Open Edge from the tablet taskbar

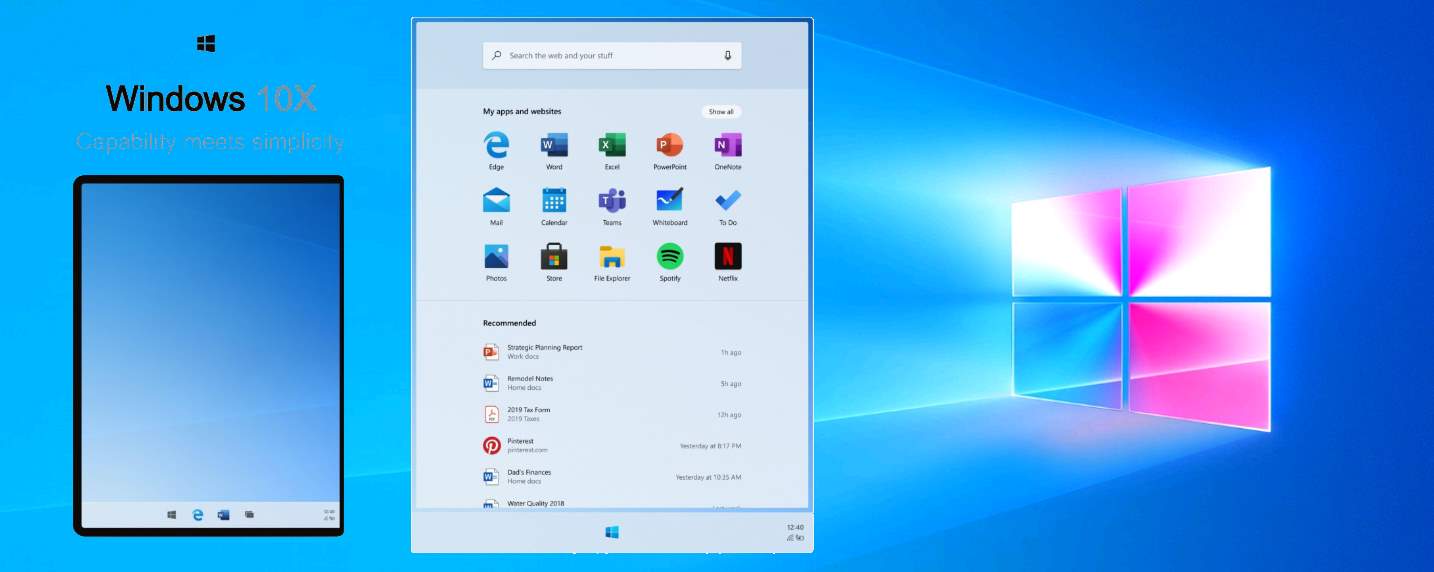(x=198, y=514)
